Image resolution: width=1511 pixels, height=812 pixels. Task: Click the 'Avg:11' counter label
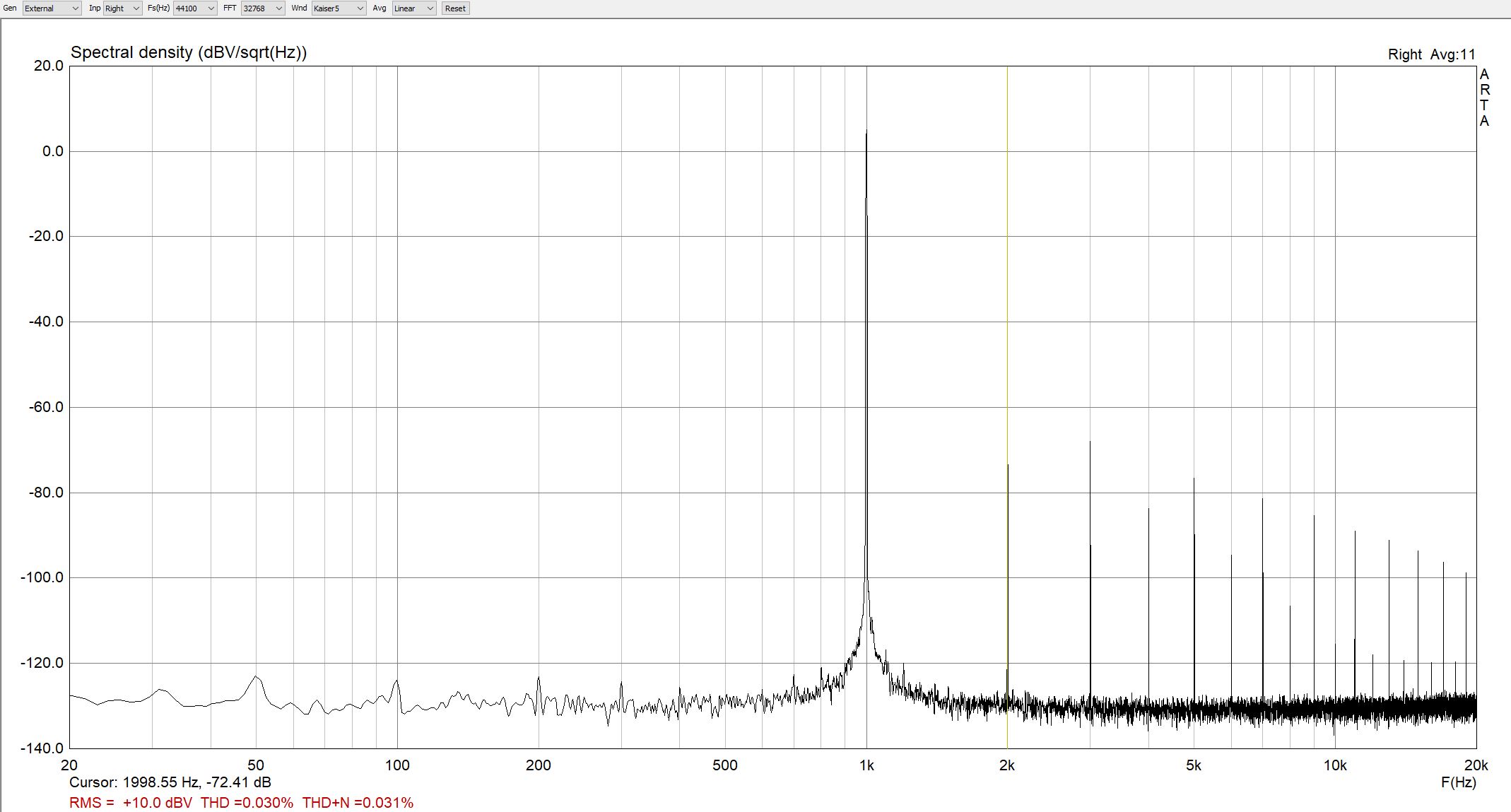click(x=1453, y=54)
